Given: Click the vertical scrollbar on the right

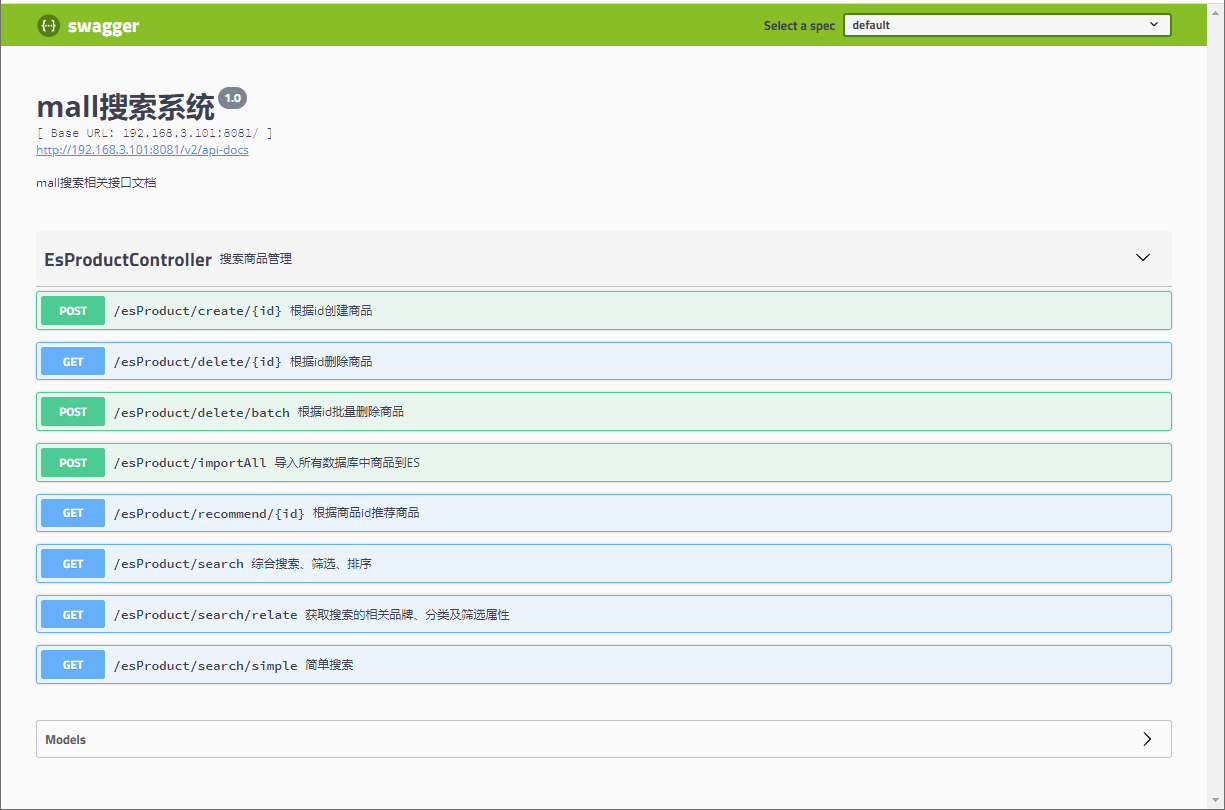Looking at the screenshot, I should coord(1218,400).
